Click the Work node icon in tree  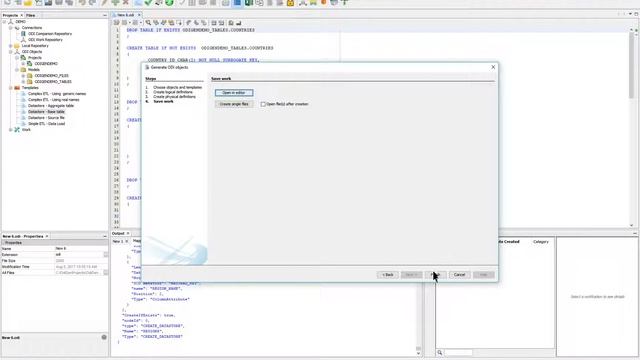pos(17,130)
